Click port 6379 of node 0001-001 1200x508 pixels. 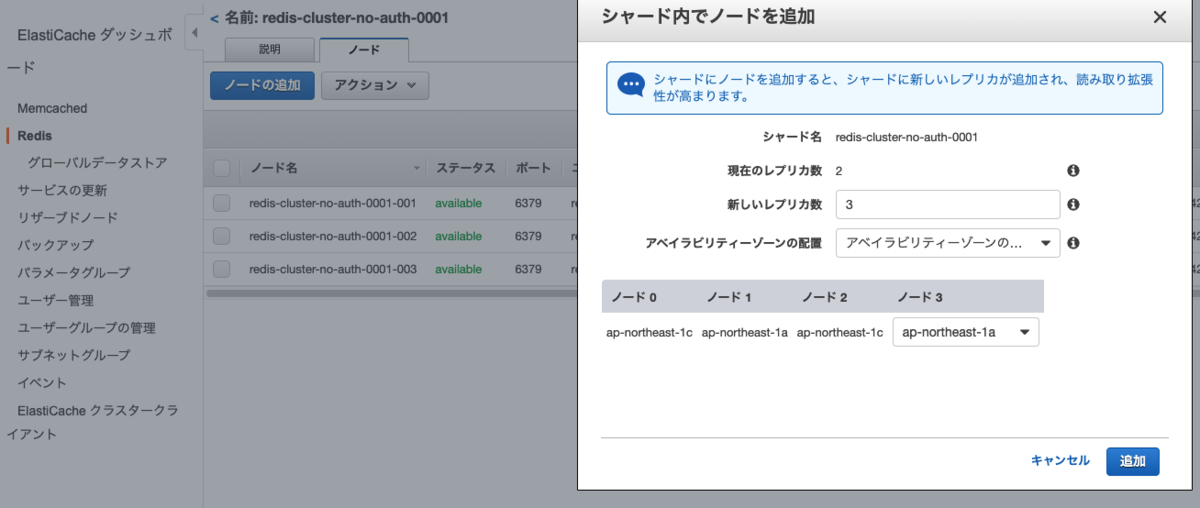coord(529,203)
